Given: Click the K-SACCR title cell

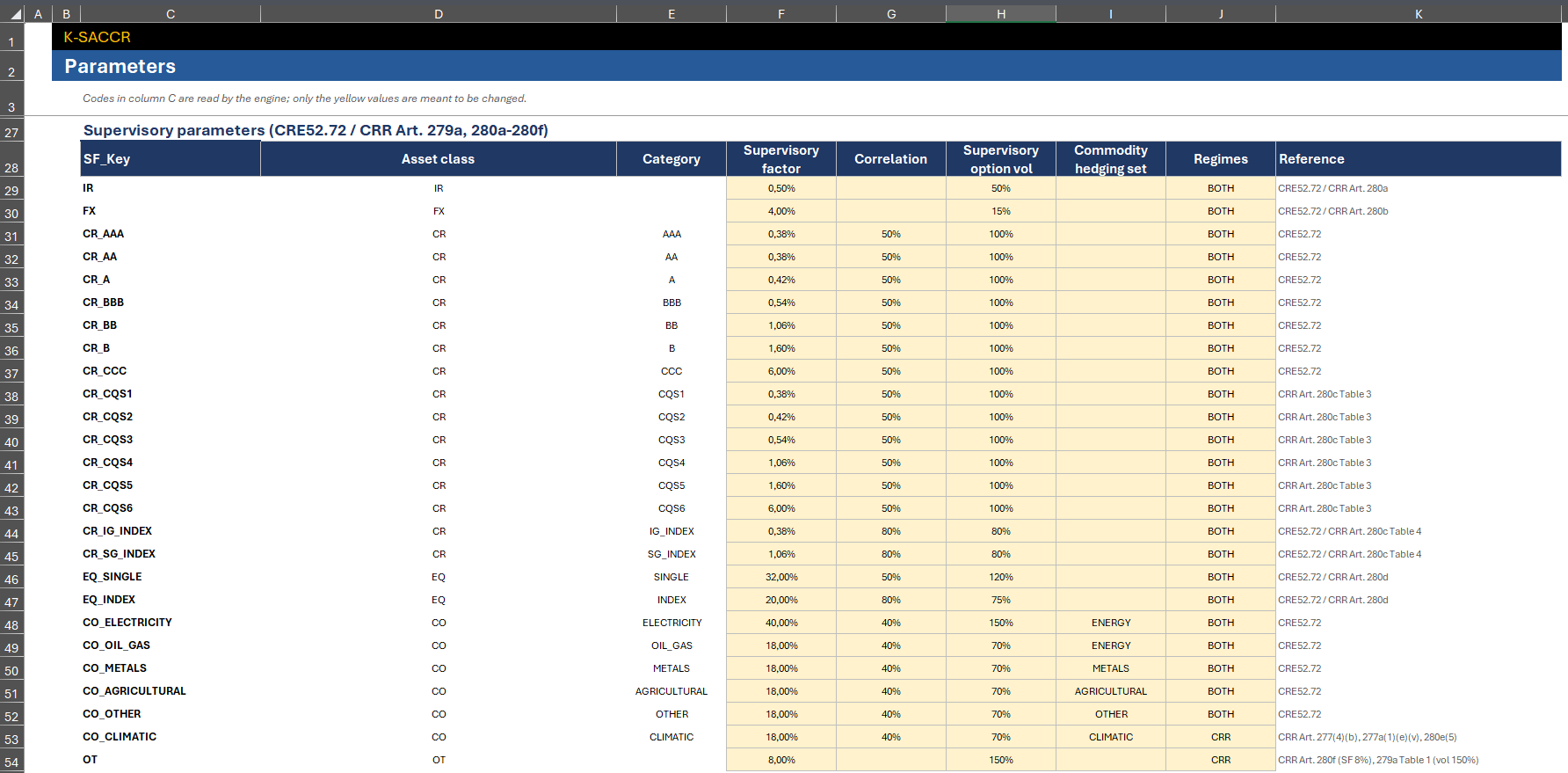Looking at the screenshot, I should 806,37.
